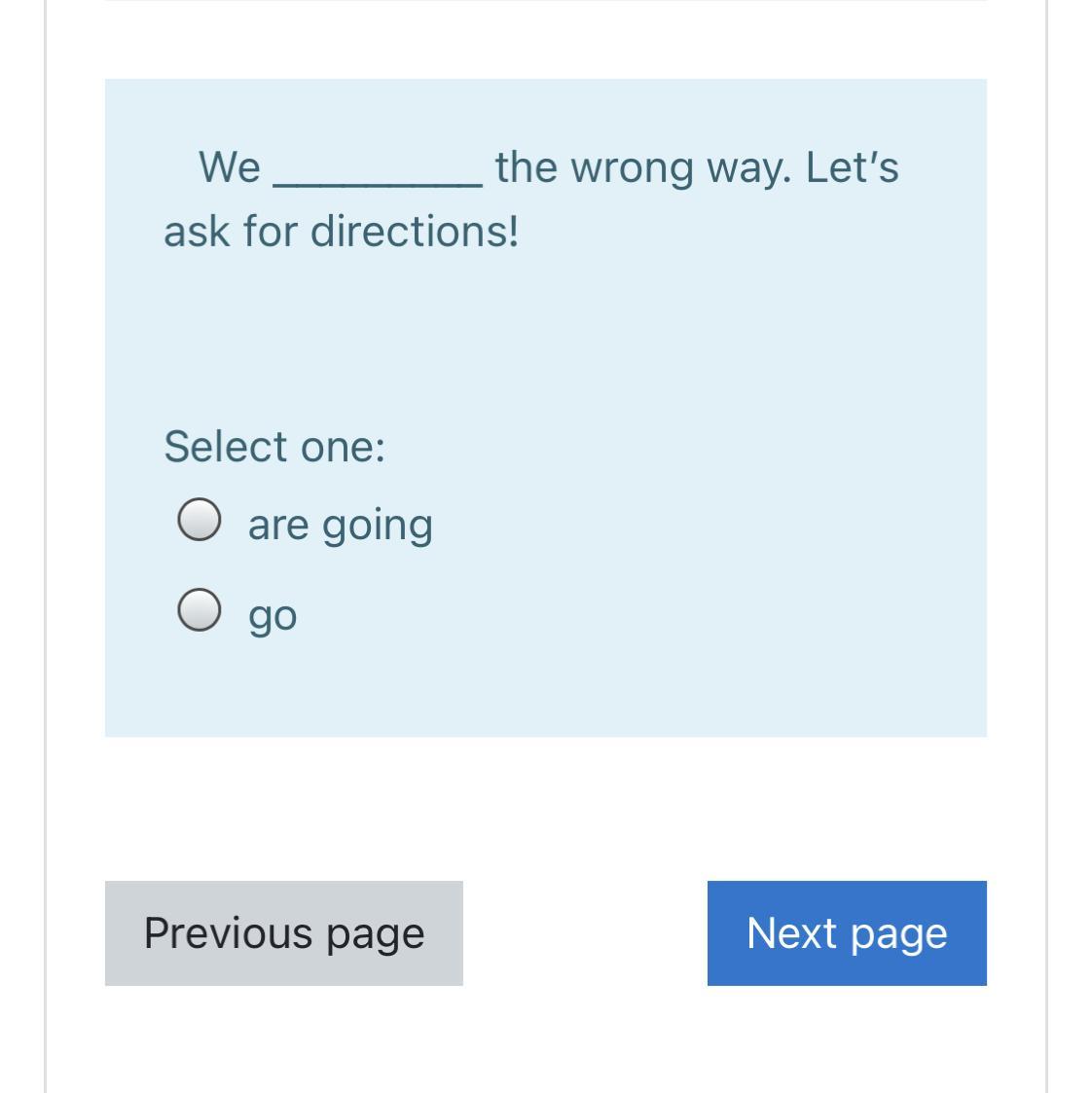Click the "are going" answer label text
Image resolution: width=1092 pixels, height=1093 pixels.
(x=340, y=526)
